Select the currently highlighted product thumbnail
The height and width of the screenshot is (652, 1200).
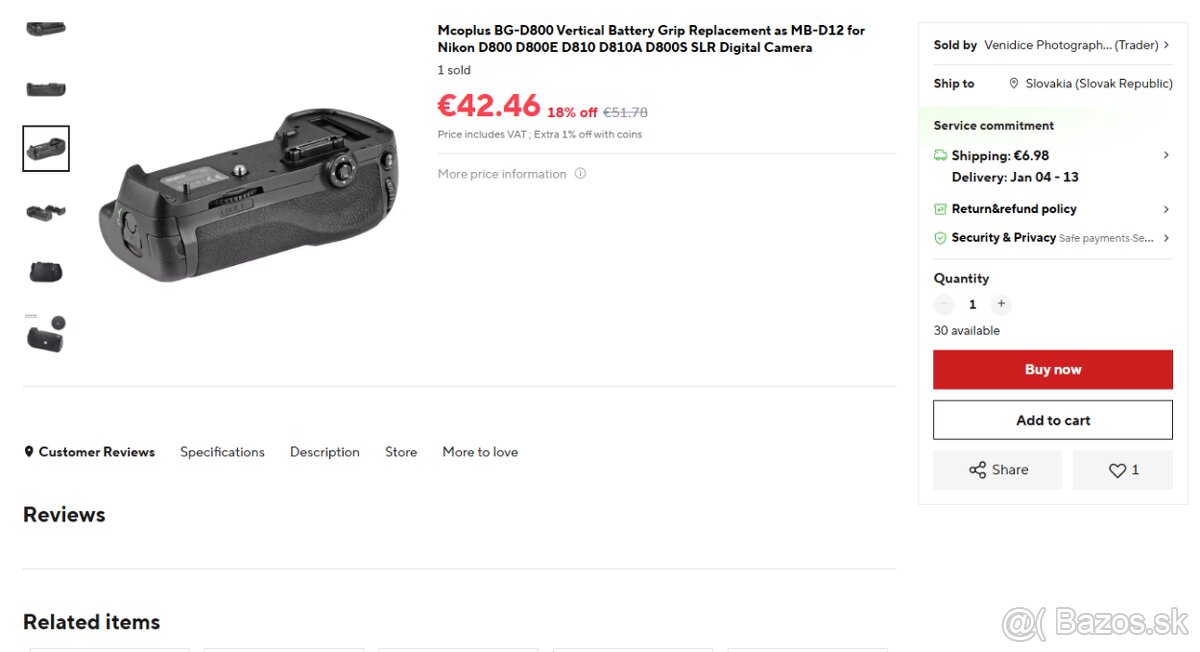pyautogui.click(x=46, y=149)
